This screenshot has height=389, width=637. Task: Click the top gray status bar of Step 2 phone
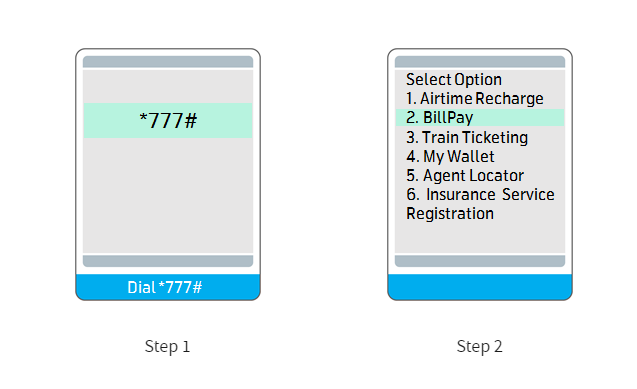pyautogui.click(x=480, y=62)
